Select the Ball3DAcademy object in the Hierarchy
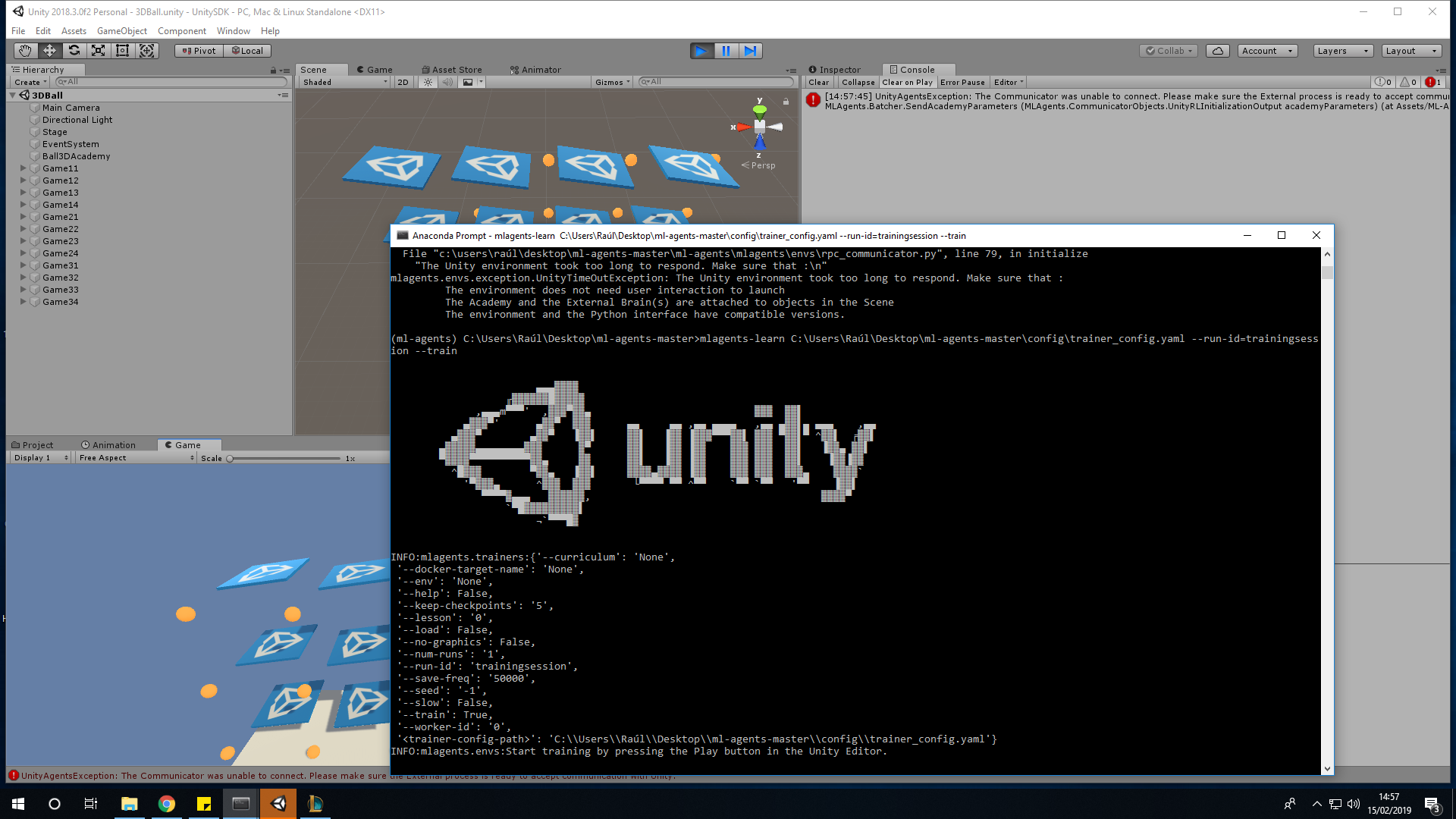 click(x=76, y=155)
